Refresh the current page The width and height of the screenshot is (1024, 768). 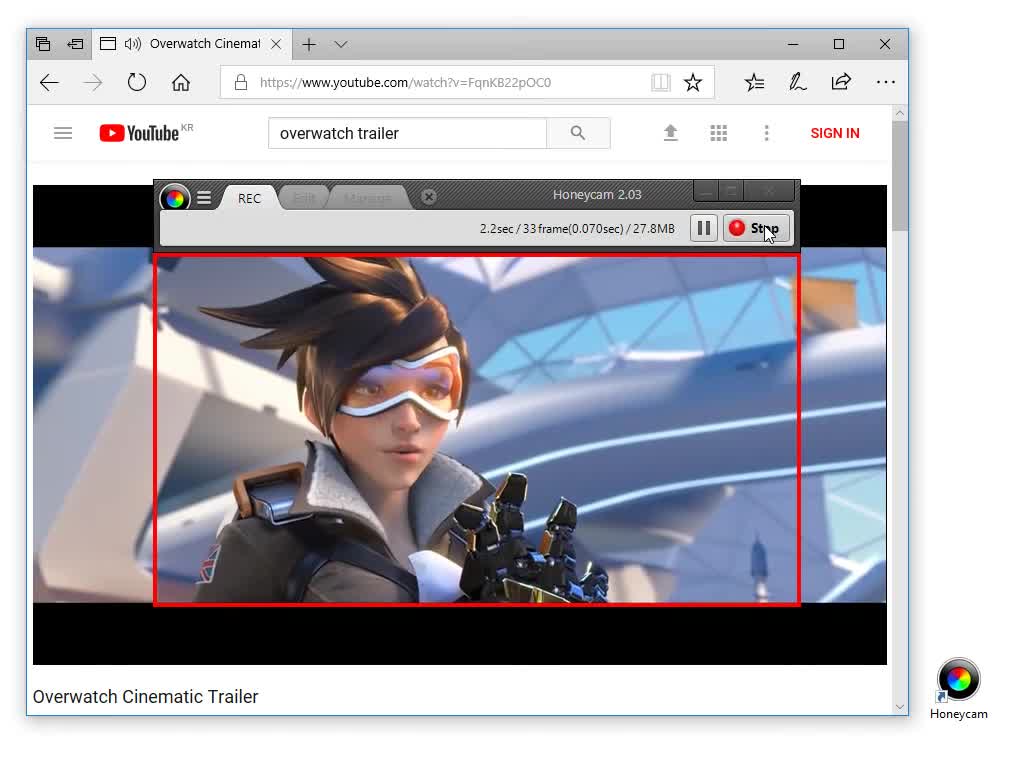tap(136, 82)
